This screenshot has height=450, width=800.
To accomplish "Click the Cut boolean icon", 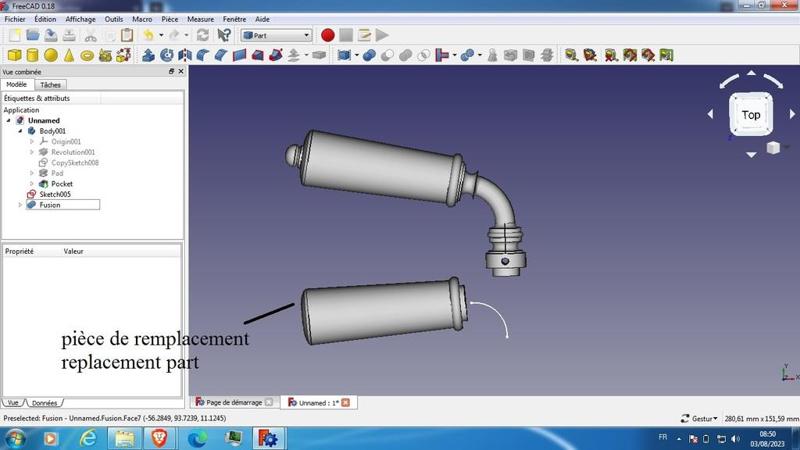I will [387, 55].
